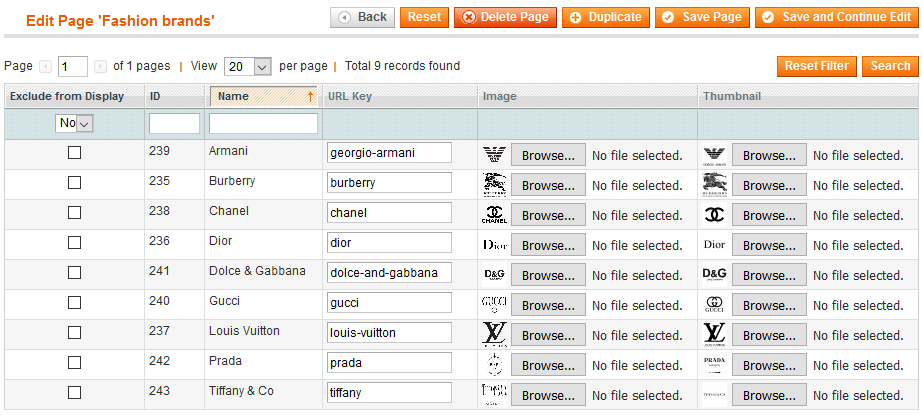Focus the Name filter field
Screen dimensions: 923x415
tap(263, 124)
